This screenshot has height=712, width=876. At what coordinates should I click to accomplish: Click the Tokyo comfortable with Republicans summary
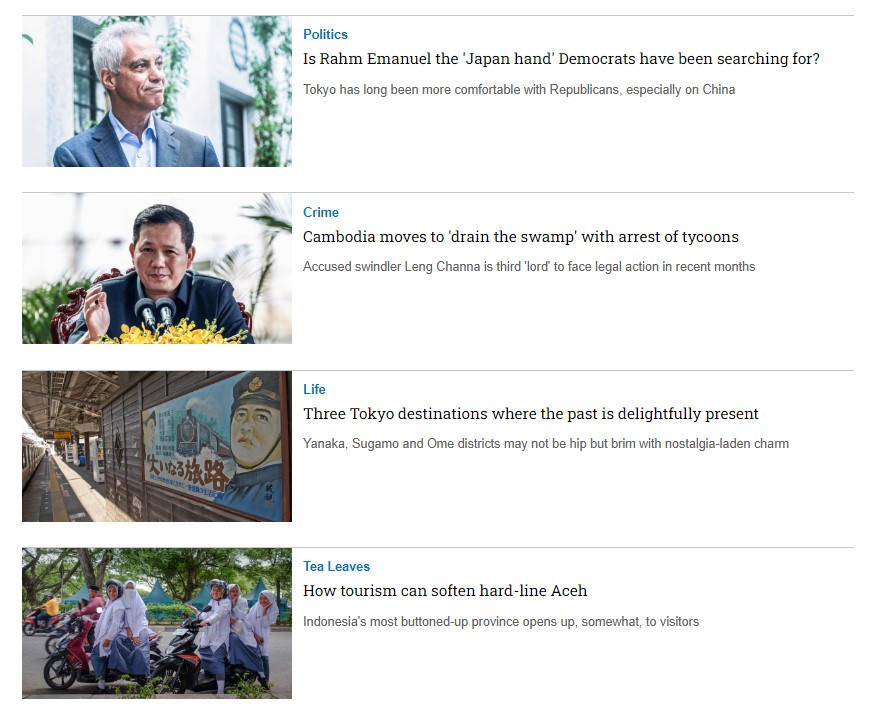point(519,89)
